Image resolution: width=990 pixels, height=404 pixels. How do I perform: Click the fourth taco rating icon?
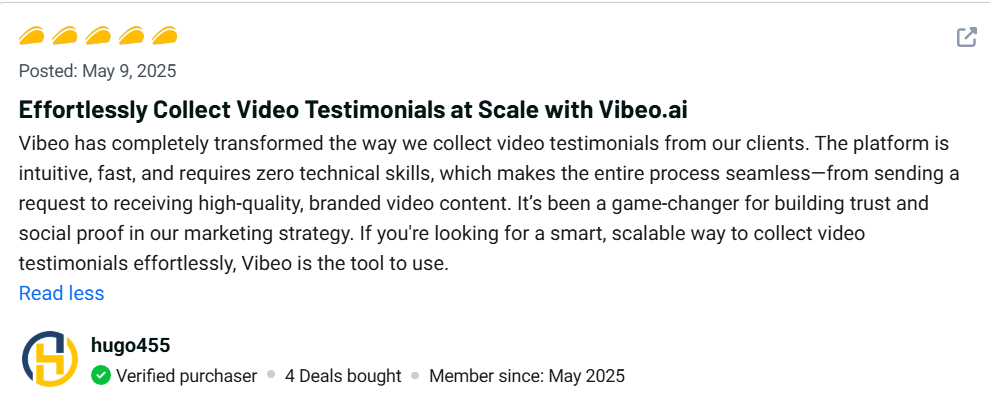pyautogui.click(x=131, y=37)
